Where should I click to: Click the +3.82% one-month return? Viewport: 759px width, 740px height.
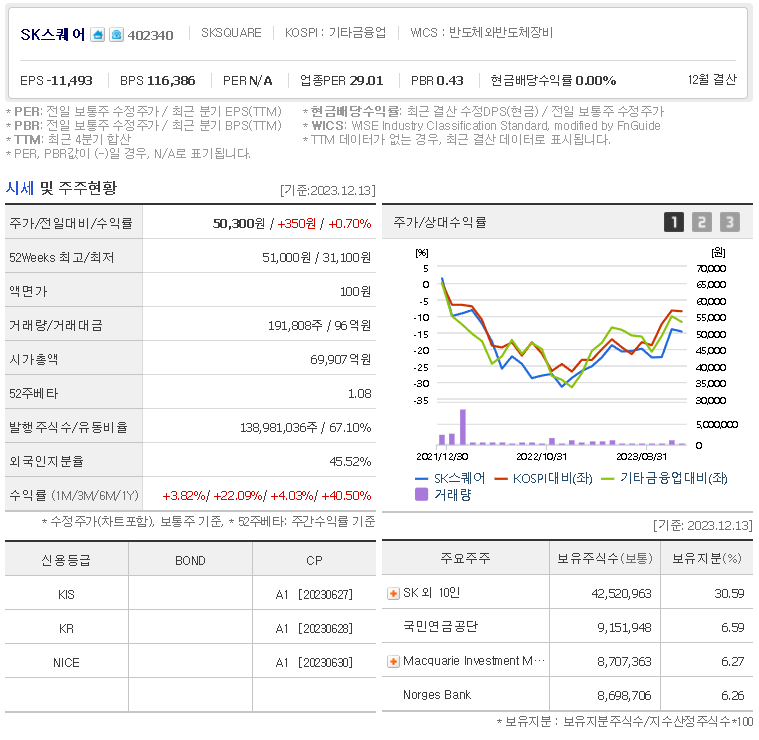click(183, 496)
